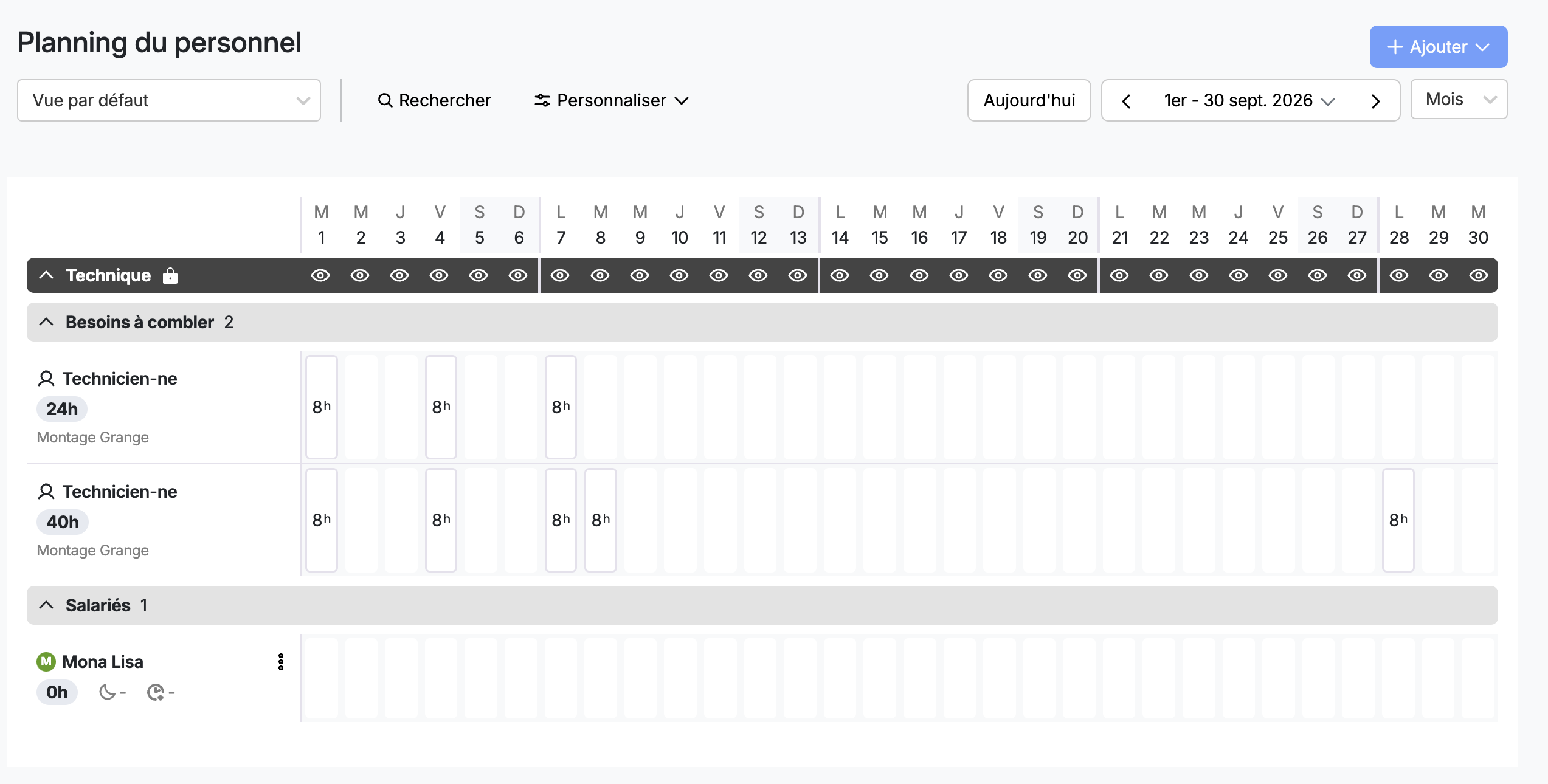Click the clock overtime icon for Mona Lisa
The height and width of the screenshot is (784, 1548).
click(x=156, y=692)
